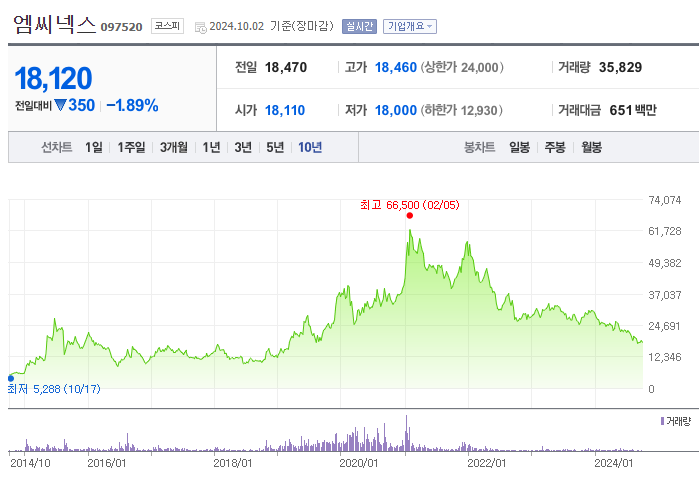This screenshot has width=699, height=481.
Task: Open the 기업개요 dropdown
Action: click(410, 26)
